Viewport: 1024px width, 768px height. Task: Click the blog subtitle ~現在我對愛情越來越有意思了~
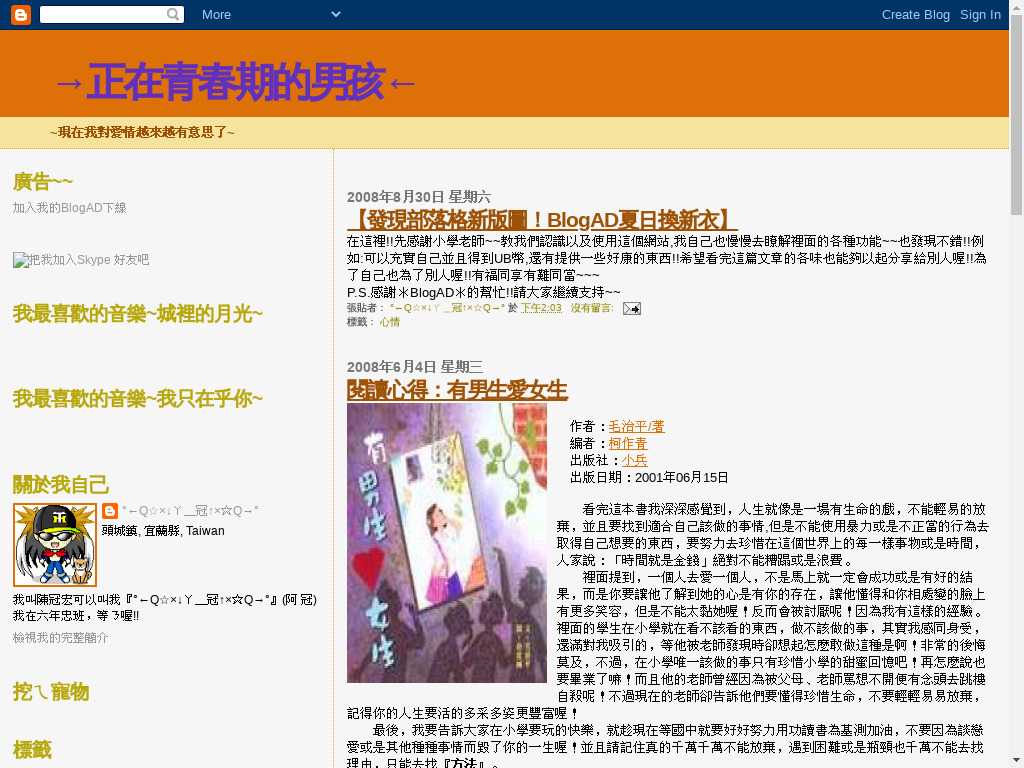pyautogui.click(x=142, y=132)
